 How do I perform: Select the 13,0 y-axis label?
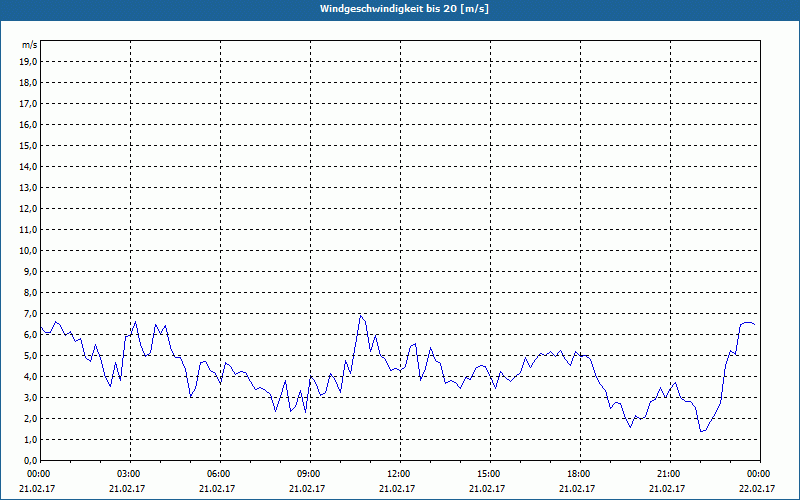(x=28, y=188)
